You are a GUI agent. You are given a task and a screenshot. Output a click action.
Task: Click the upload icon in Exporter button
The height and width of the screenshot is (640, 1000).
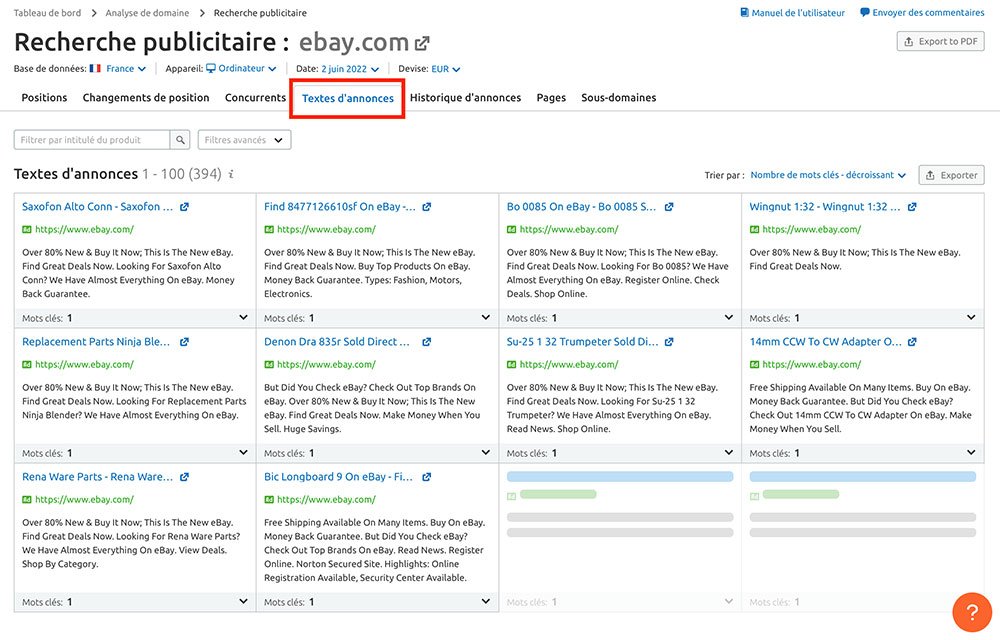pos(930,175)
